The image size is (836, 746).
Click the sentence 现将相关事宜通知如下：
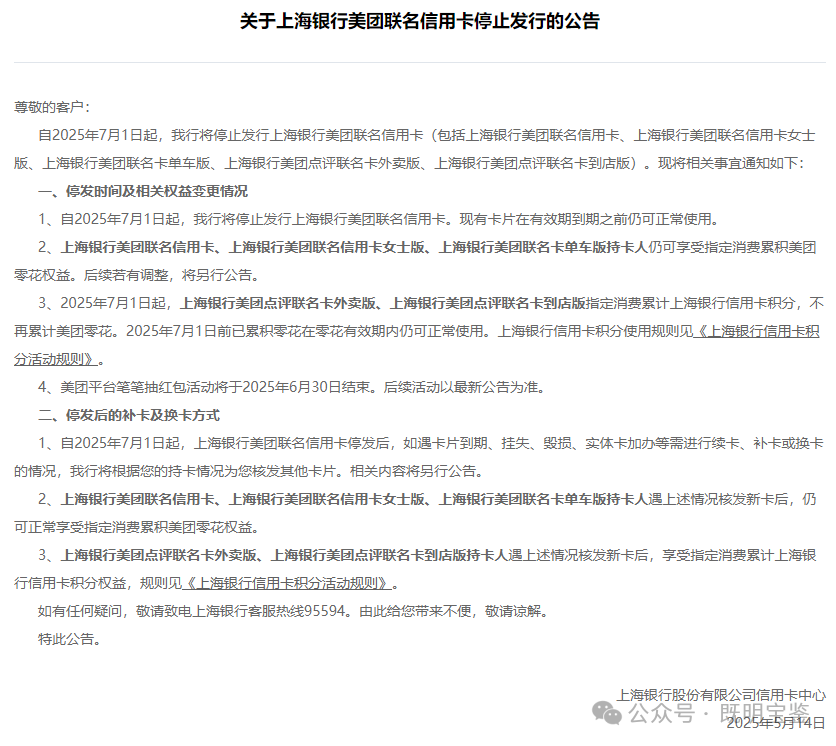coord(730,163)
